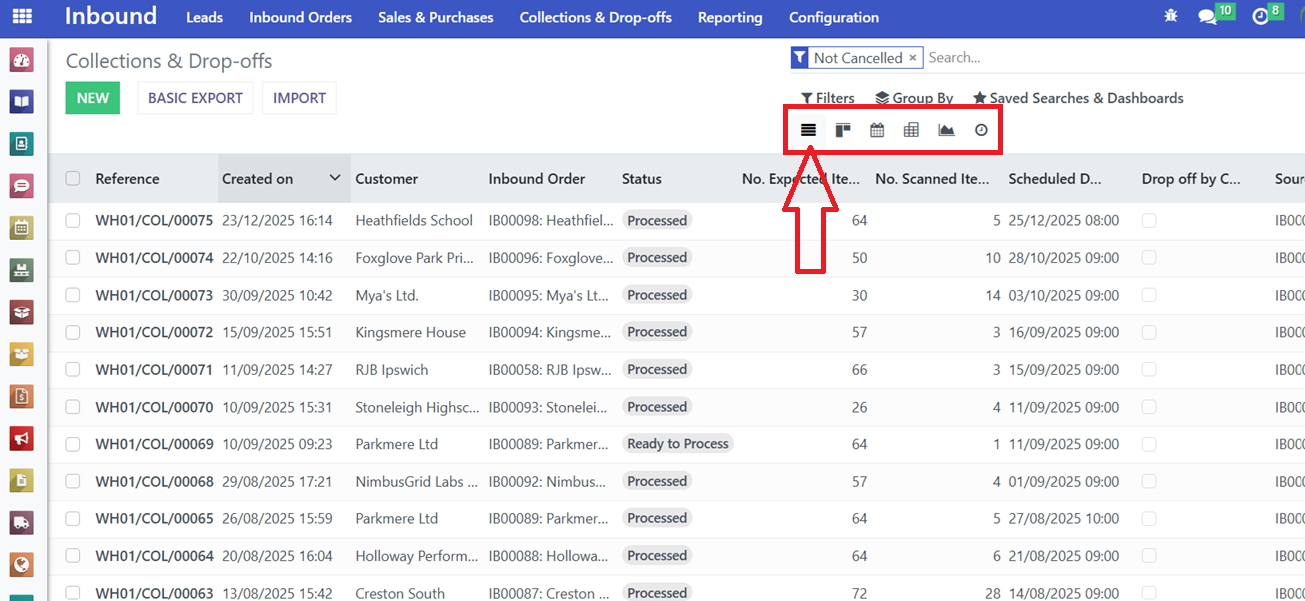
Task: Click the NEW button
Action: (x=93, y=98)
